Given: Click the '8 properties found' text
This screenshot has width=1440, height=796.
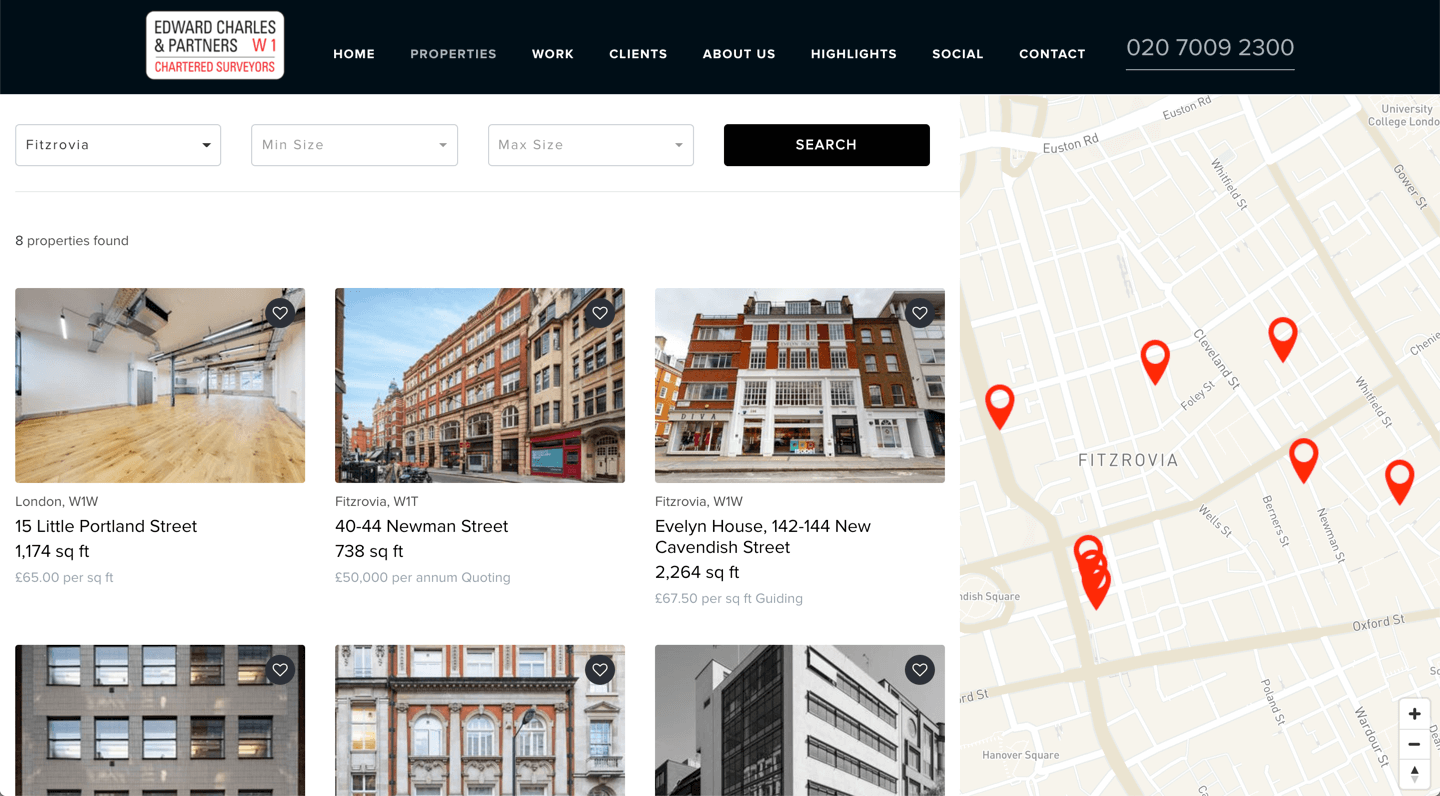Looking at the screenshot, I should 72,241.
